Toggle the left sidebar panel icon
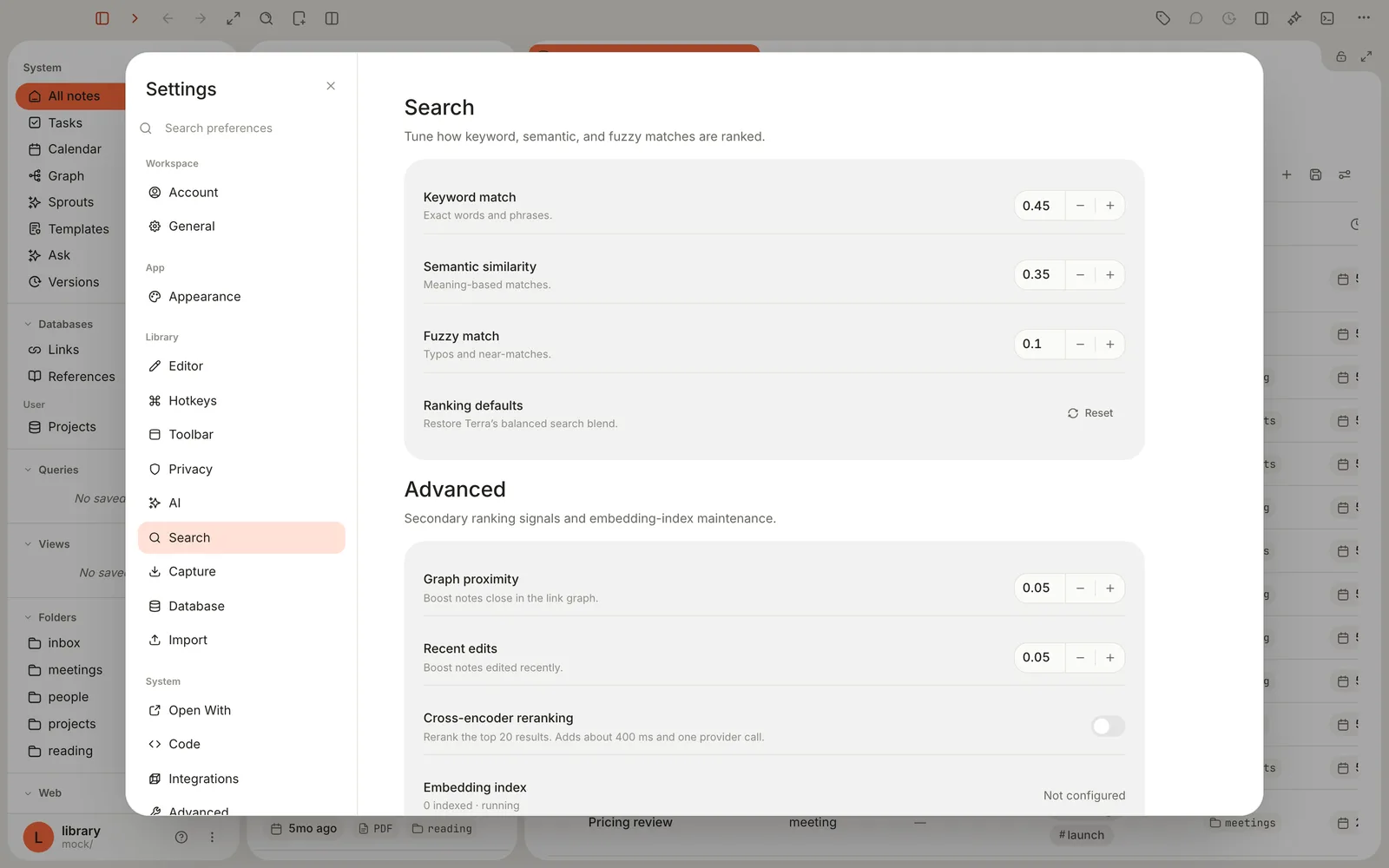 tap(102, 18)
